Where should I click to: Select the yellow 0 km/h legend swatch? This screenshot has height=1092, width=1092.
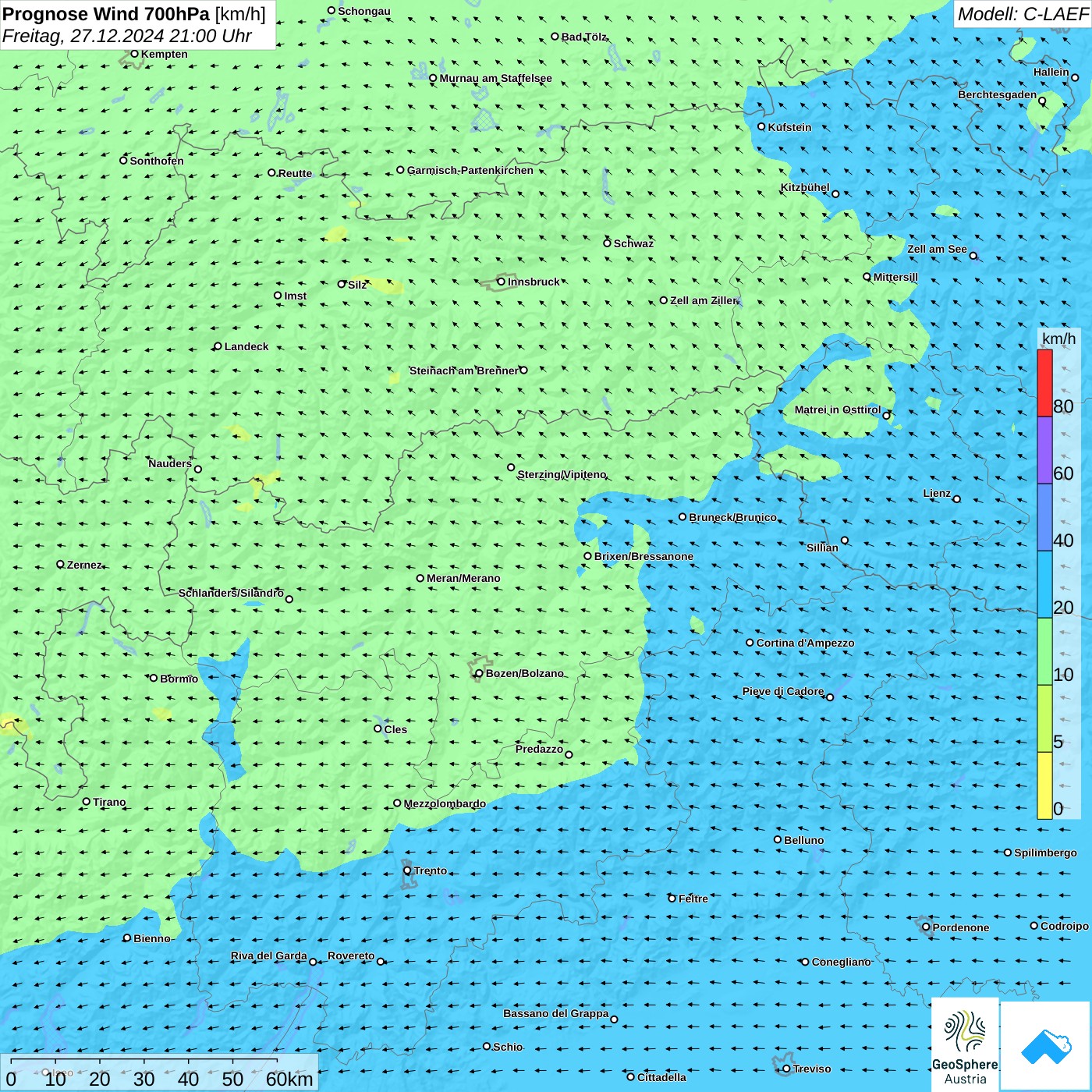1044,785
